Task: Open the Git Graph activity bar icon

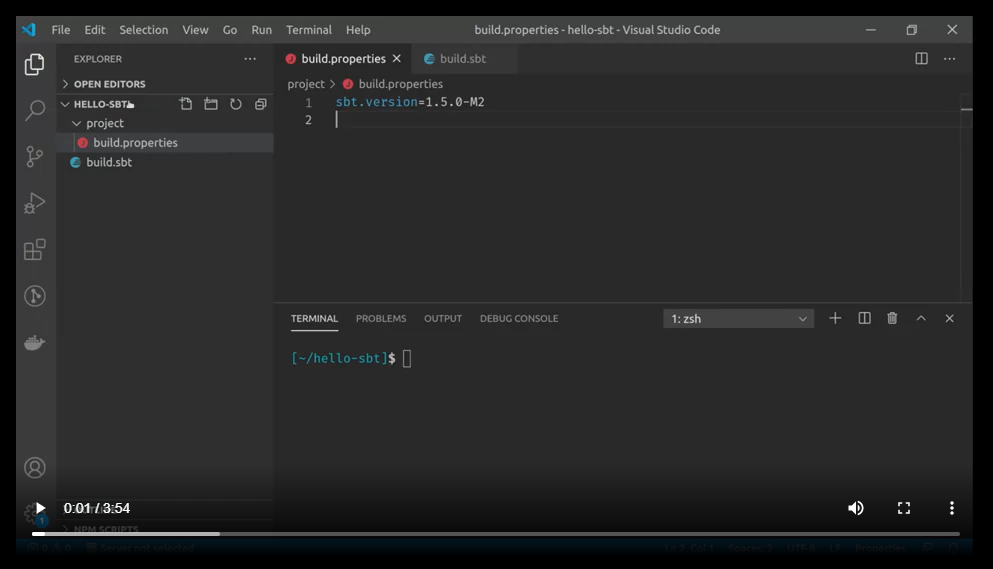Action: pyautogui.click(x=35, y=296)
